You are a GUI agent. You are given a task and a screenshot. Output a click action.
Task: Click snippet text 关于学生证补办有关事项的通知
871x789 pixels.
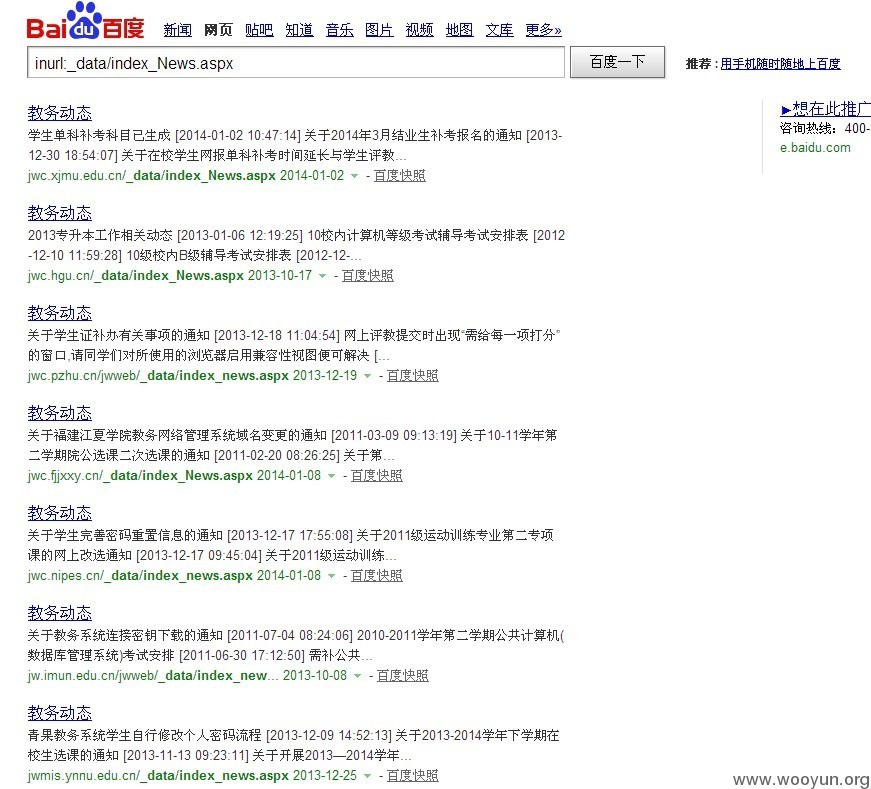(119, 336)
